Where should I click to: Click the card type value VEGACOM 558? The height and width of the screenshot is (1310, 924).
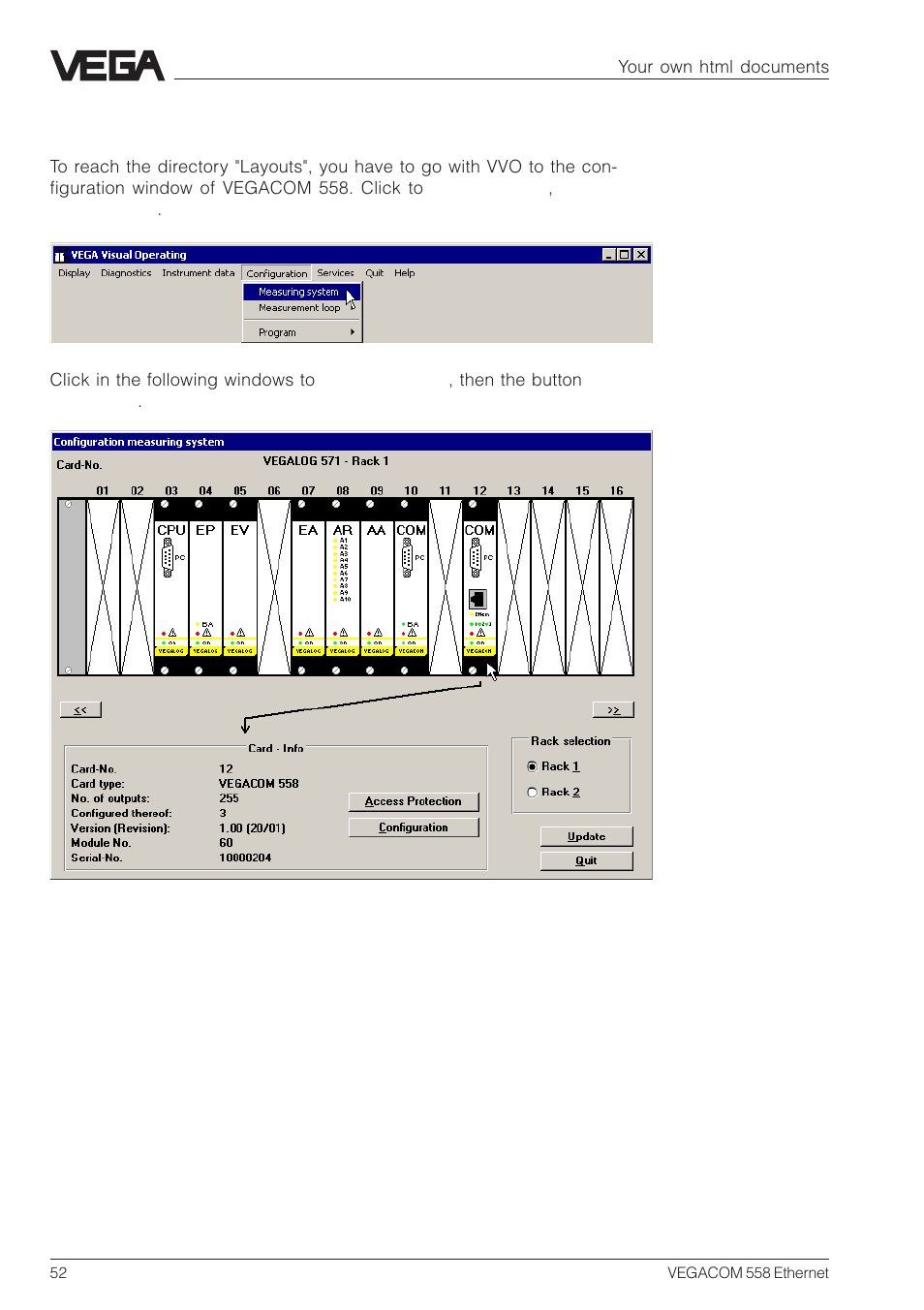[259, 784]
